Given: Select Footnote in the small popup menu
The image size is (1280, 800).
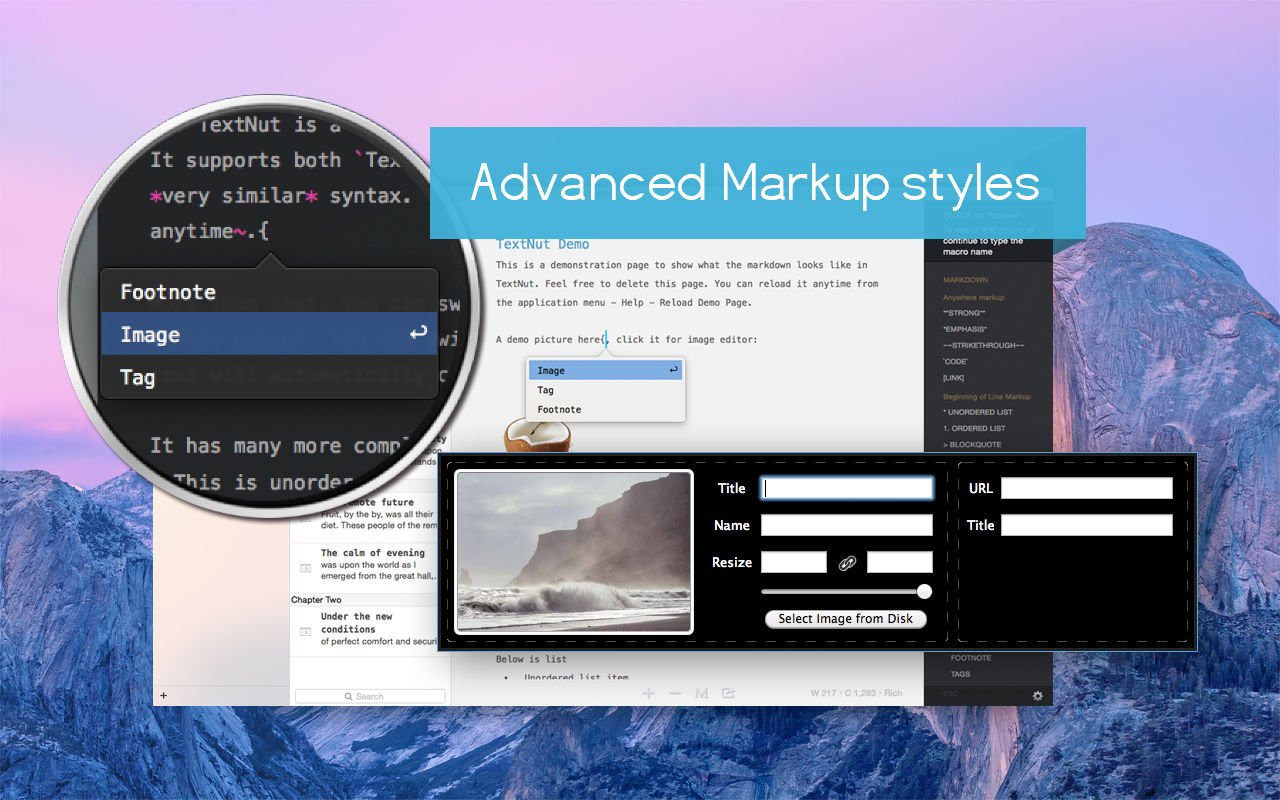Looking at the screenshot, I should [606, 409].
